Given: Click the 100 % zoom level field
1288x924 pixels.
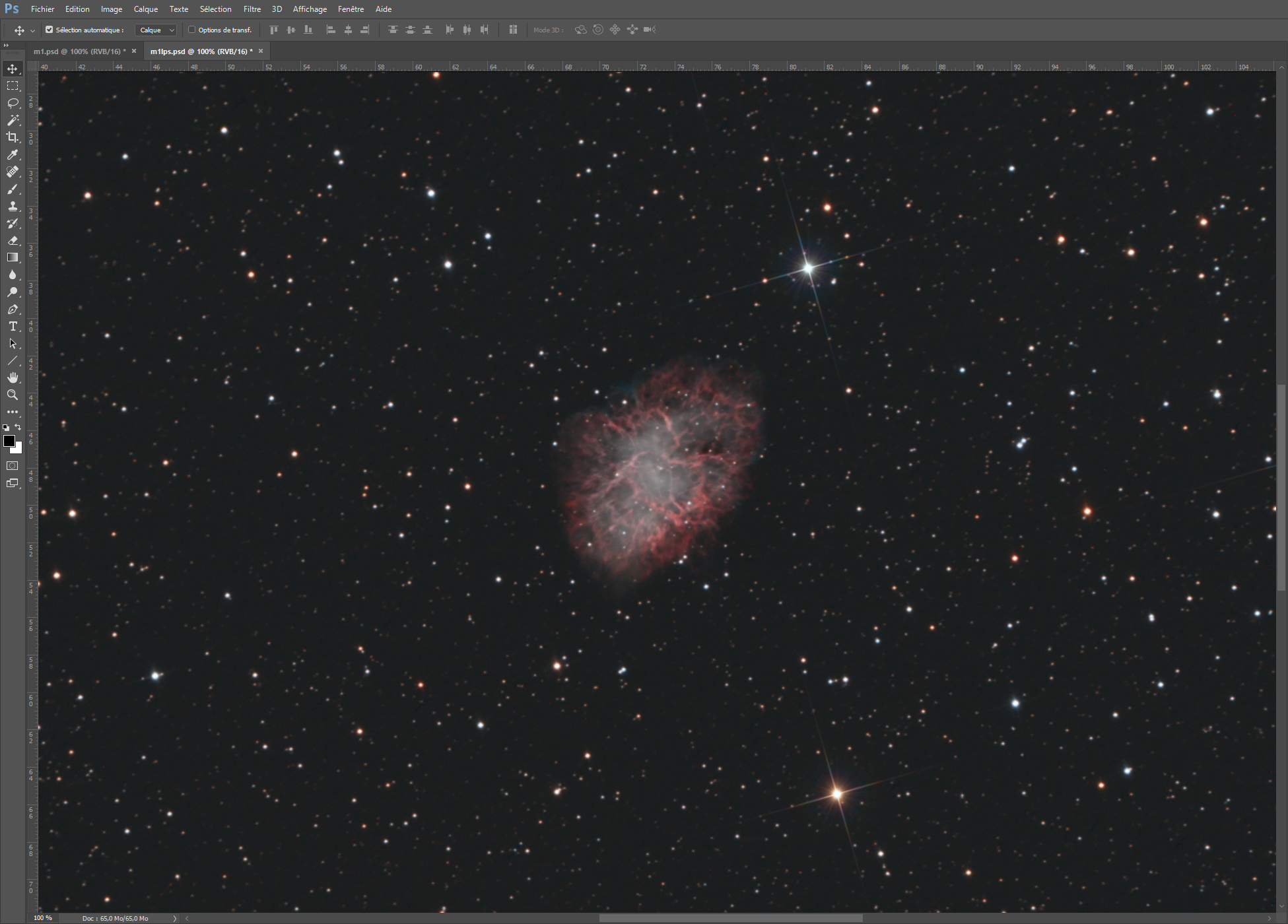Looking at the screenshot, I should click(44, 918).
